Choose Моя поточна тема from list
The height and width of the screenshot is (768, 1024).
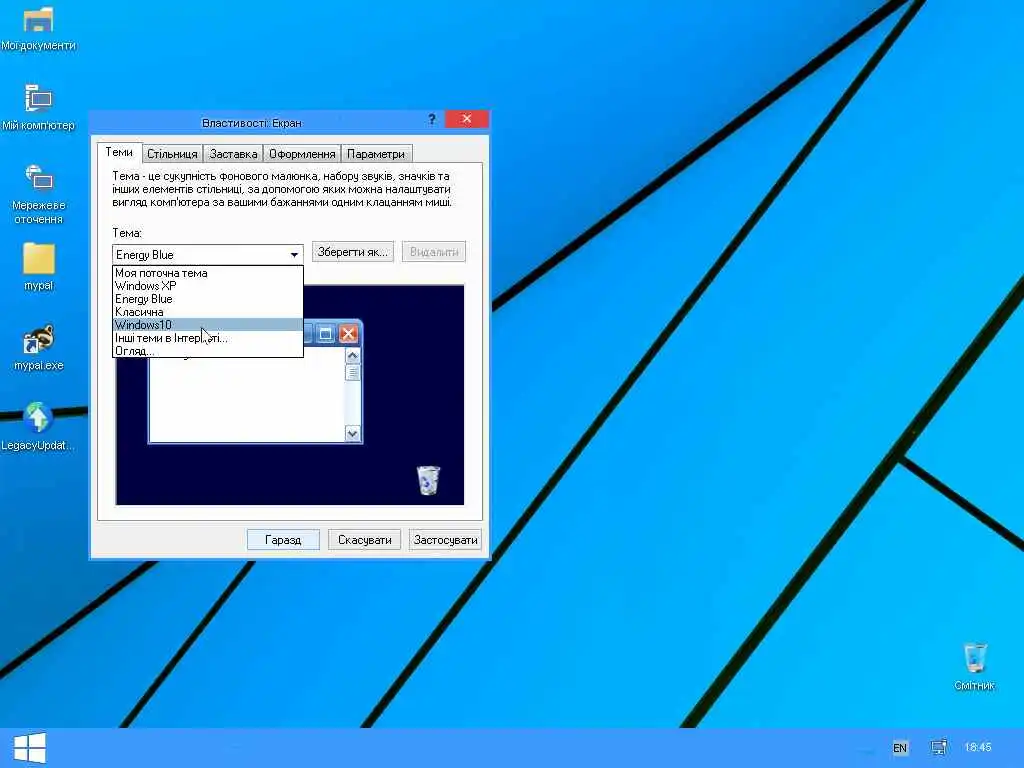(x=208, y=273)
